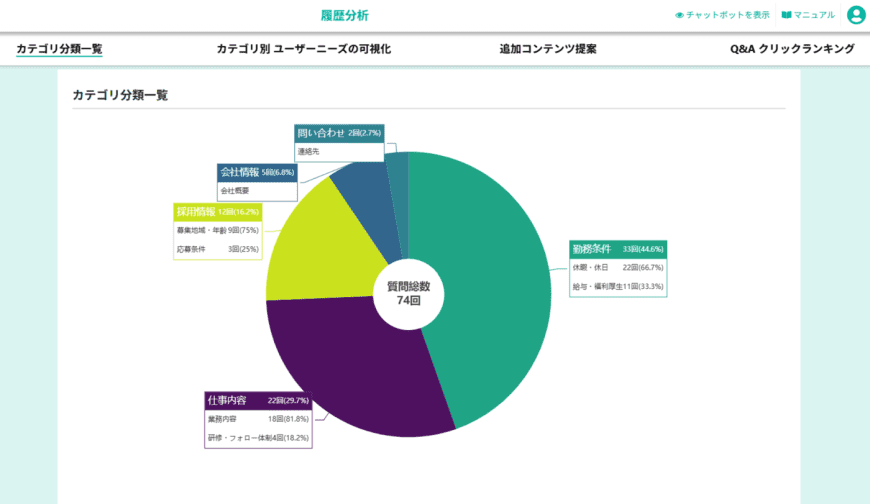Open the 追加コンテンツ提案 tab

(548, 49)
